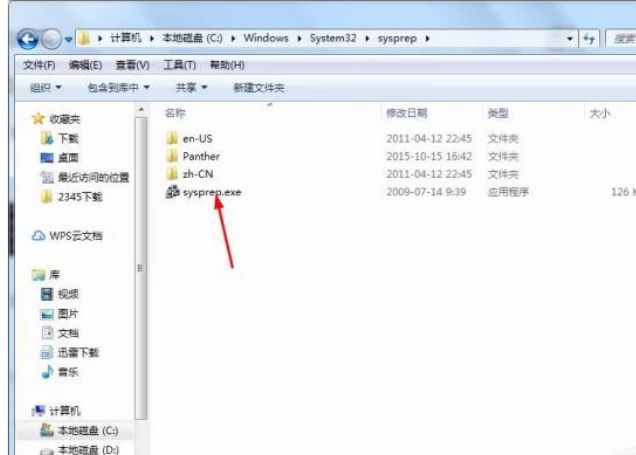The image size is (636, 455).
Task: Sort by the 修改日期 column header
Action: pos(406,113)
